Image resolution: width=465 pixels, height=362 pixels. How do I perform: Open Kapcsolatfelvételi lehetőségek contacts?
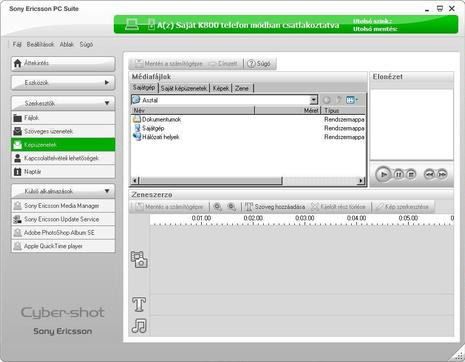click(x=63, y=158)
